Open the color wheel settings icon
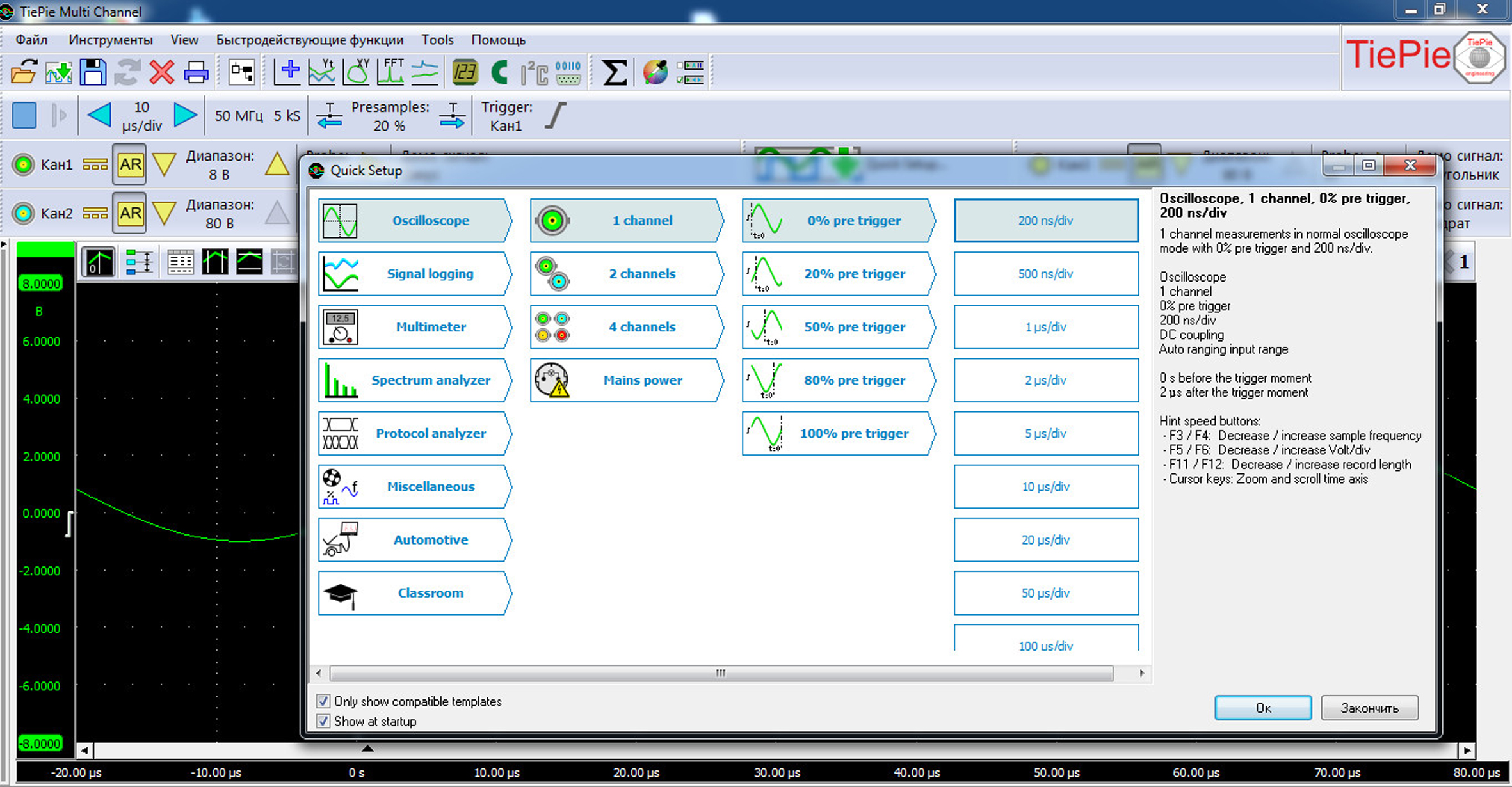The width and height of the screenshot is (1512, 787). [x=655, y=72]
